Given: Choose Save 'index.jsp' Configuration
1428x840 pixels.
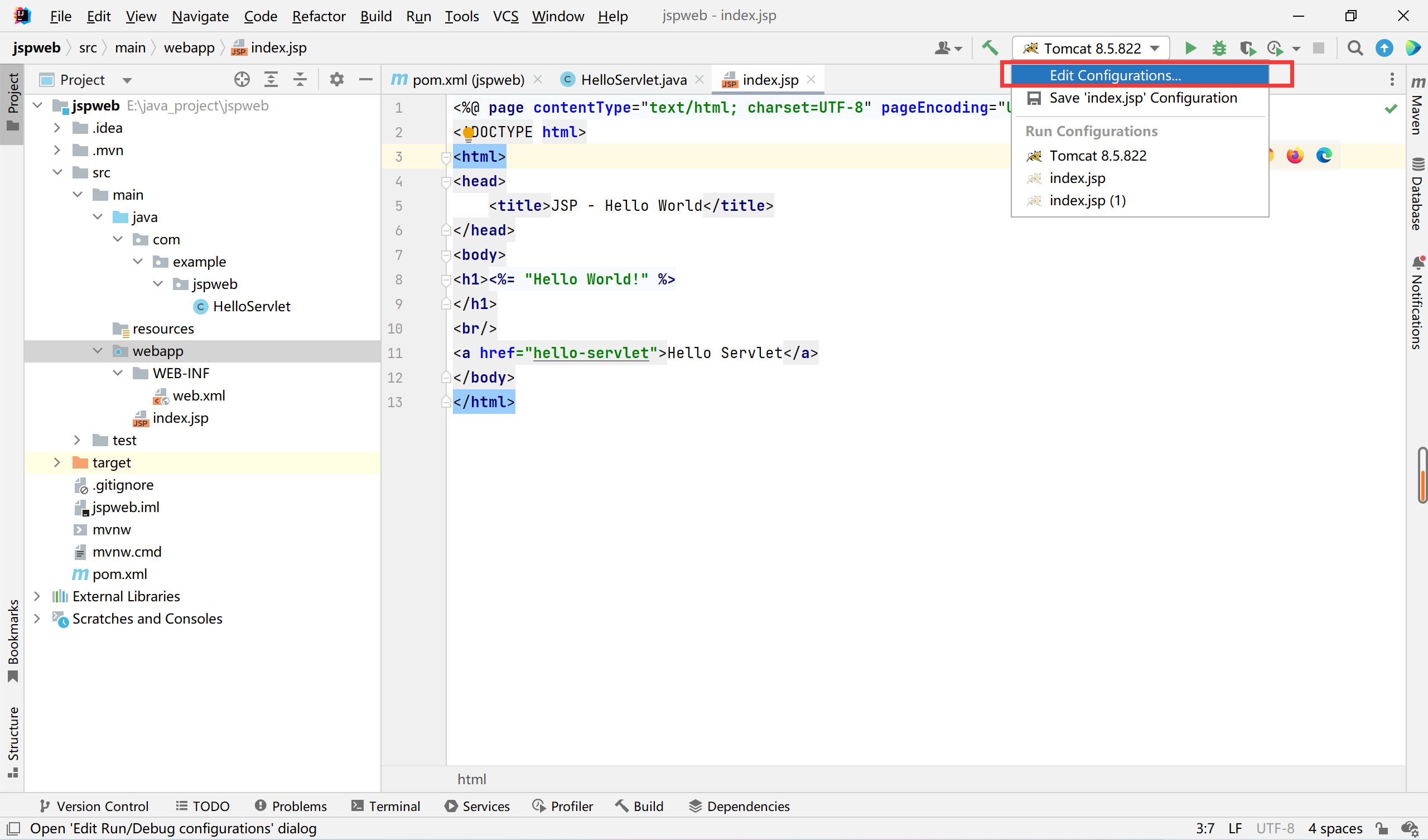Looking at the screenshot, I should click(x=1140, y=98).
